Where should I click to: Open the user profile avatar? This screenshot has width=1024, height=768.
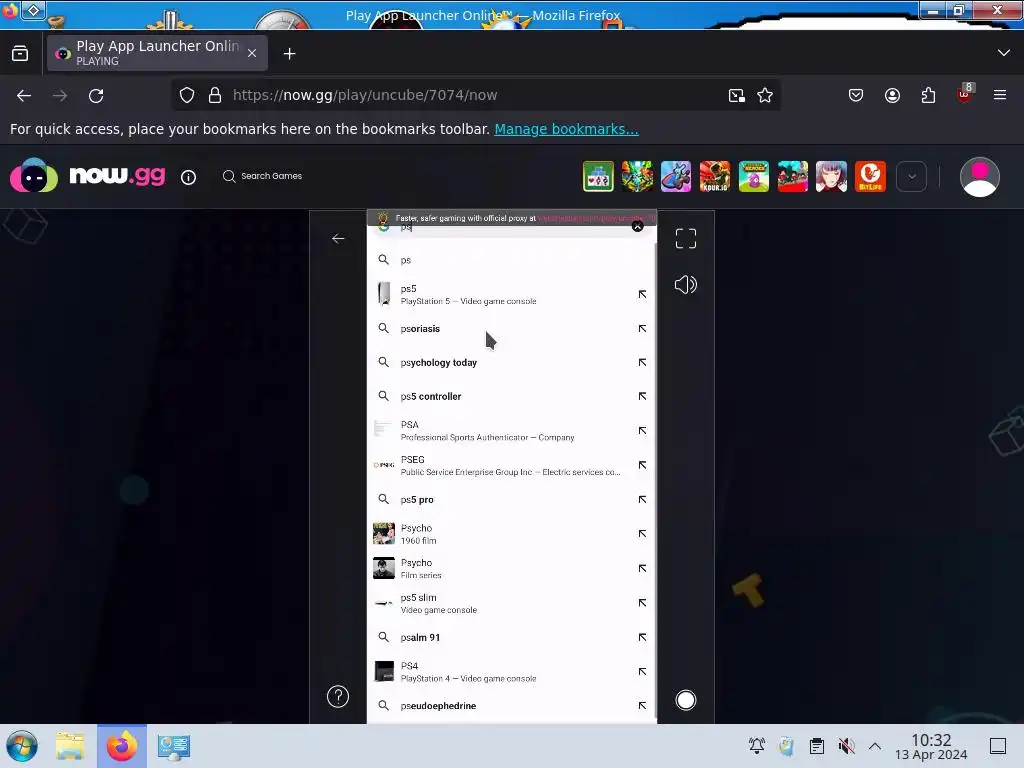coord(980,177)
